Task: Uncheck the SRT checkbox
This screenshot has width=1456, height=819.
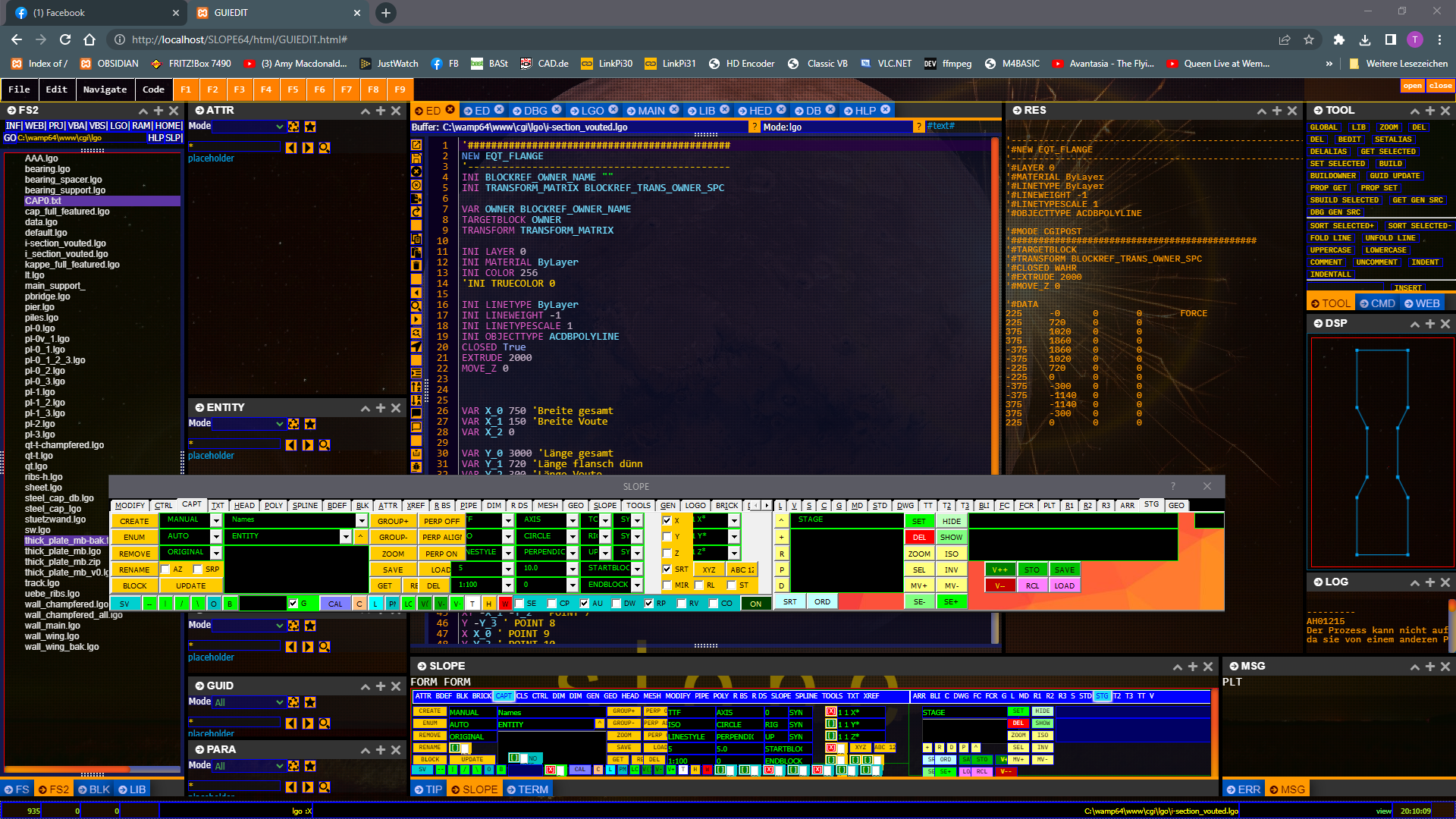Action: pos(667,569)
